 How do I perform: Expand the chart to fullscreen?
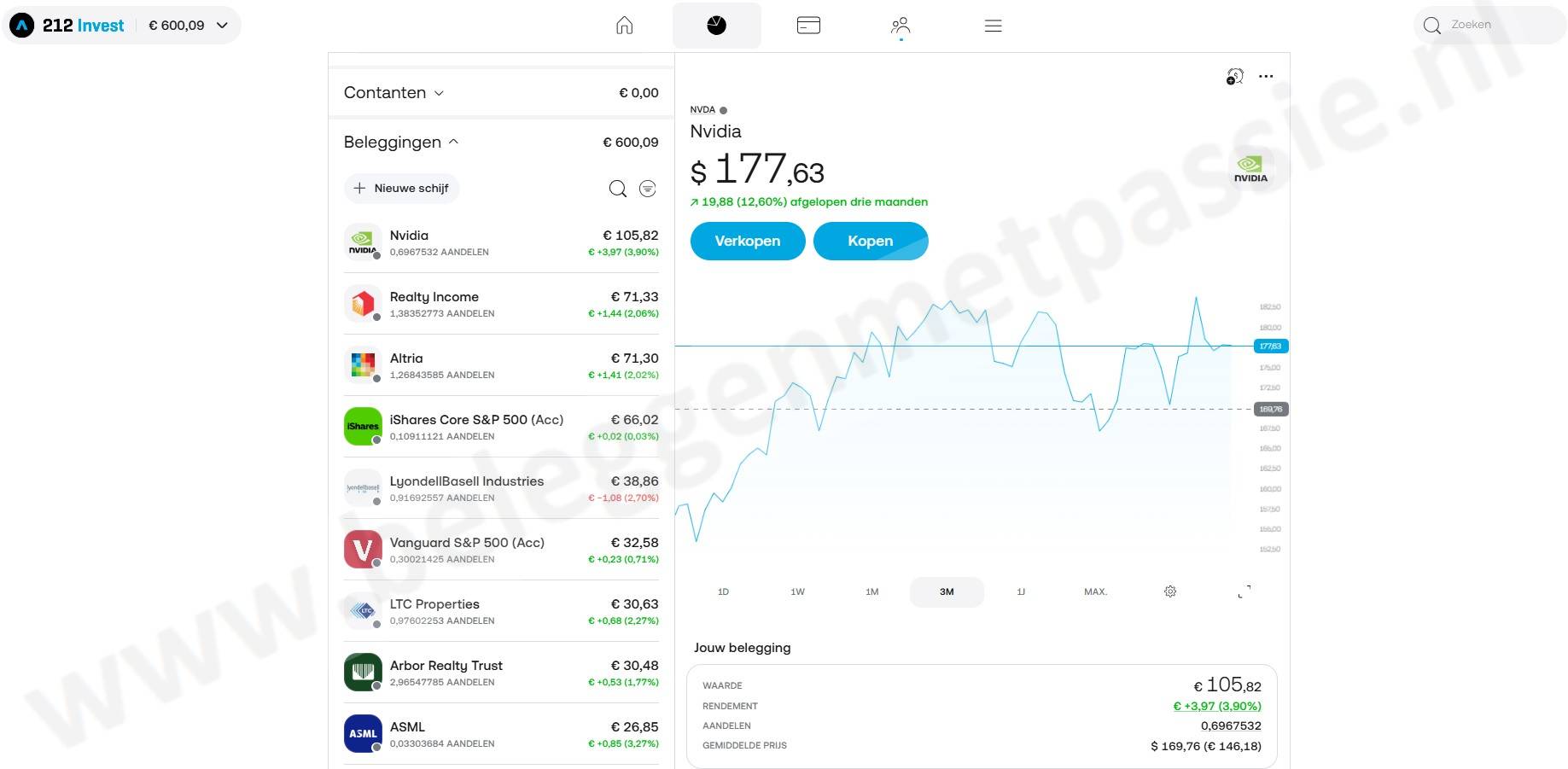click(1244, 591)
